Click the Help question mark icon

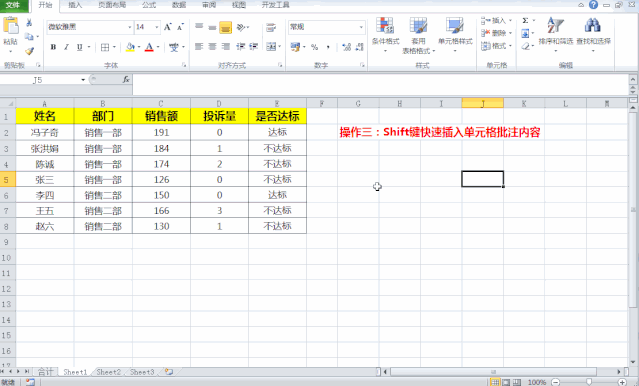point(593,5)
